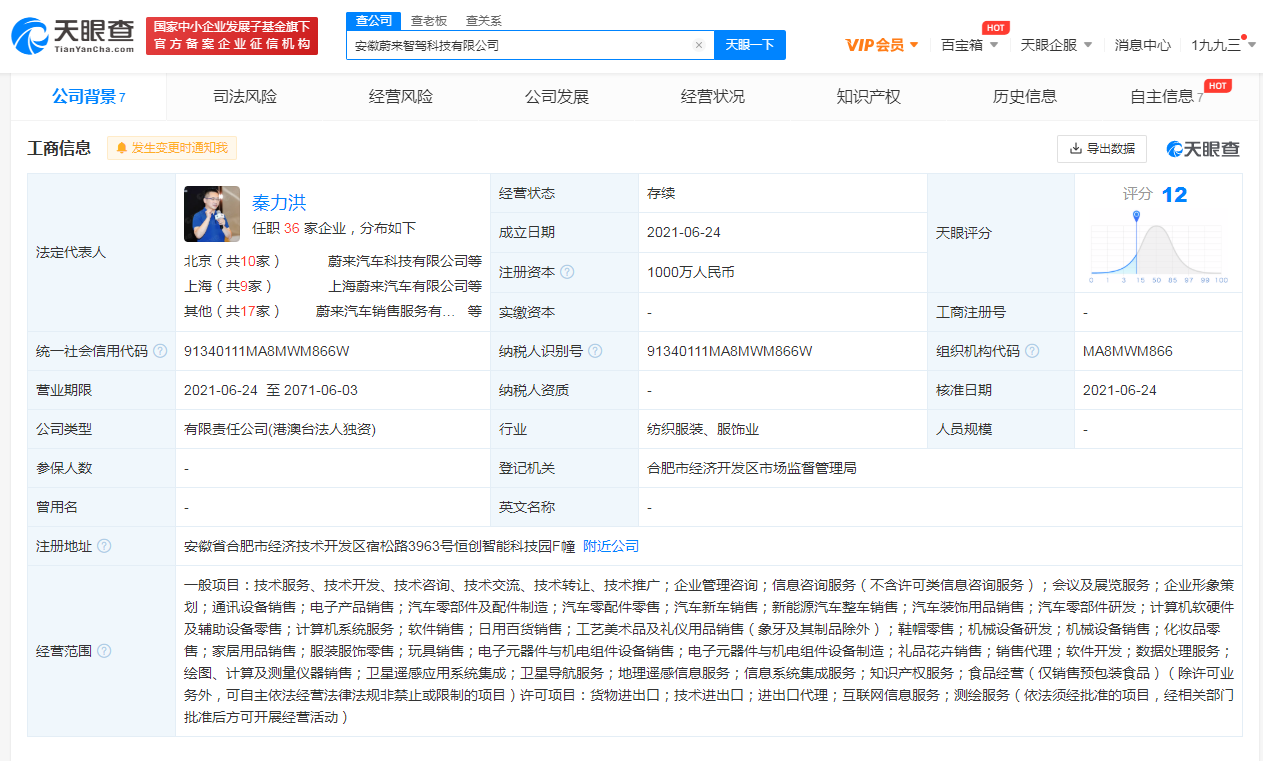Switch to the 司法风险 tab
Image resolution: width=1263 pixels, height=761 pixels.
click(245, 97)
